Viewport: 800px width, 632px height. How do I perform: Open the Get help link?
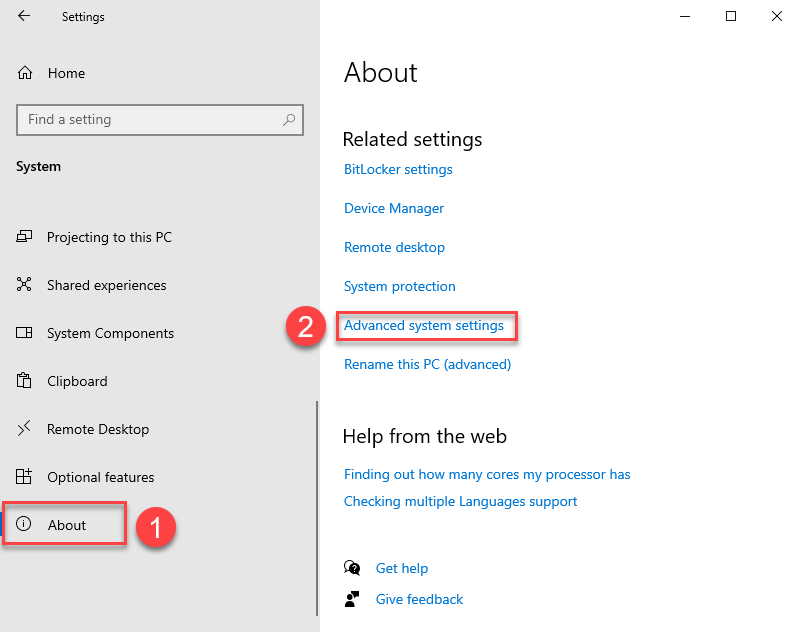pyautogui.click(x=401, y=568)
